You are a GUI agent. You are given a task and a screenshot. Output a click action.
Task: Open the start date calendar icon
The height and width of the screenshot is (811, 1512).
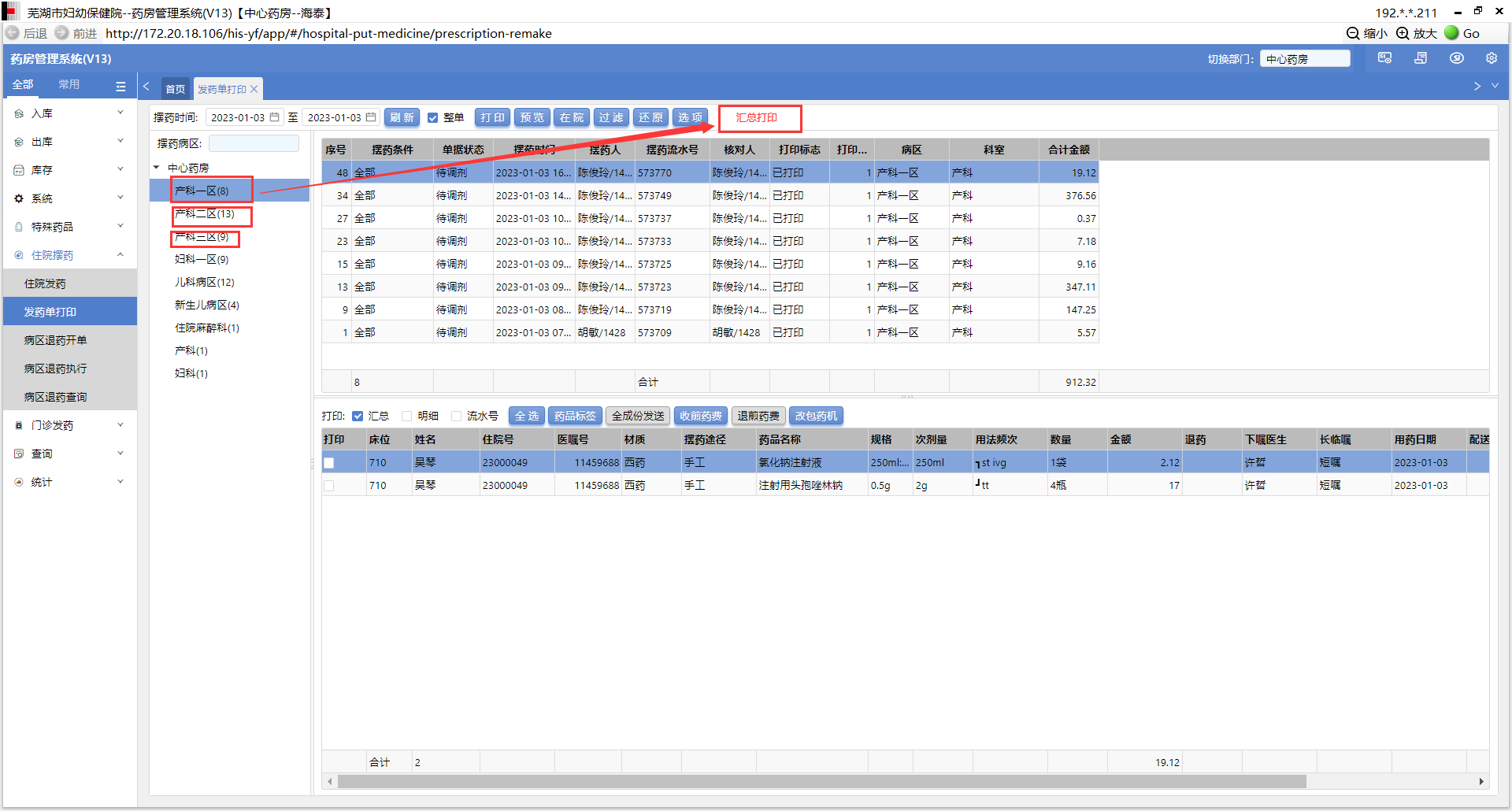pos(274,117)
